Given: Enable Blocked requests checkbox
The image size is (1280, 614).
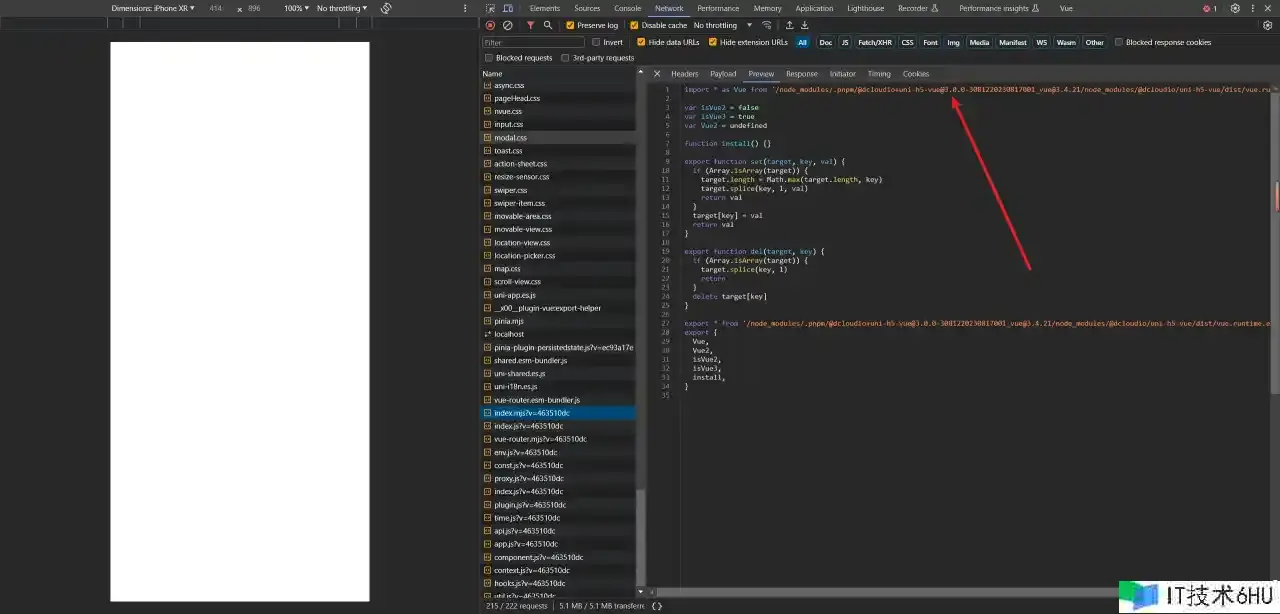Looking at the screenshot, I should point(488,58).
